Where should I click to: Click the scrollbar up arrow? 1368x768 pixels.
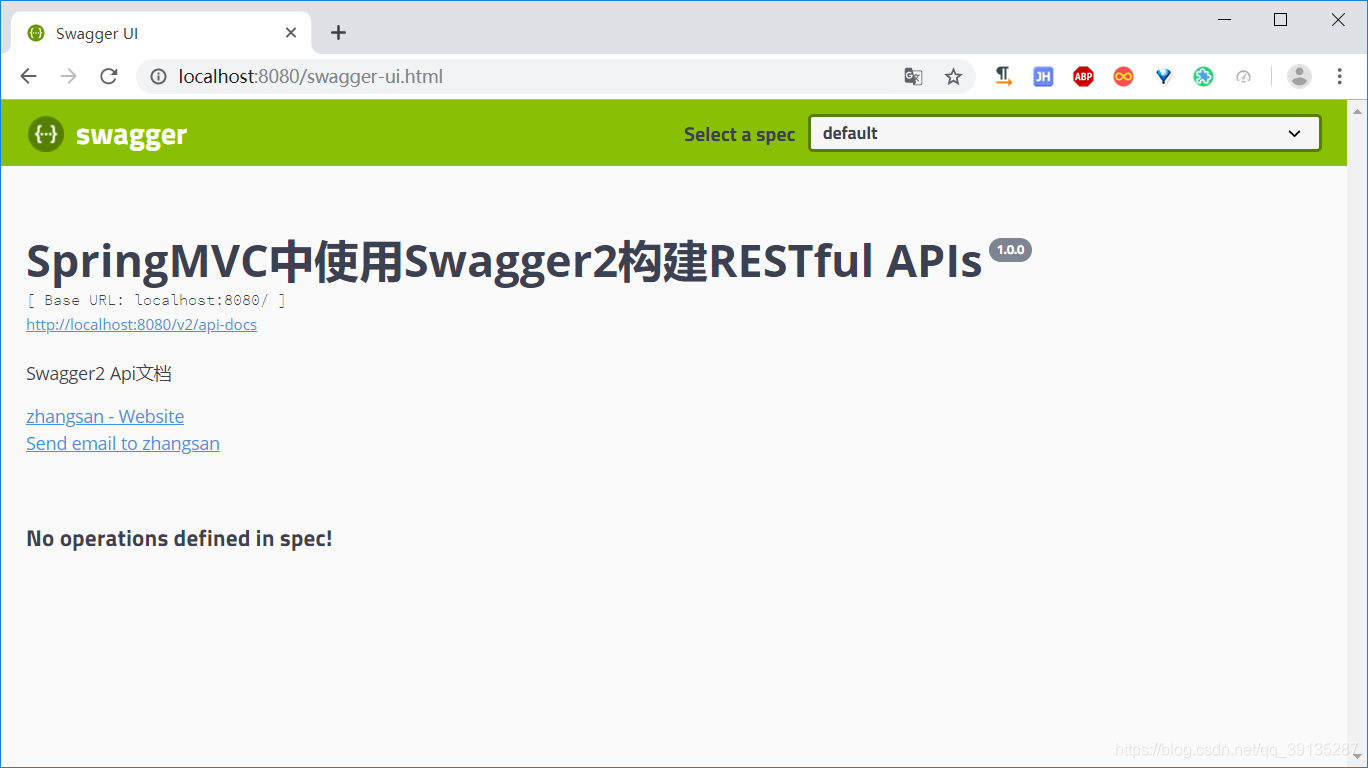point(1357,109)
